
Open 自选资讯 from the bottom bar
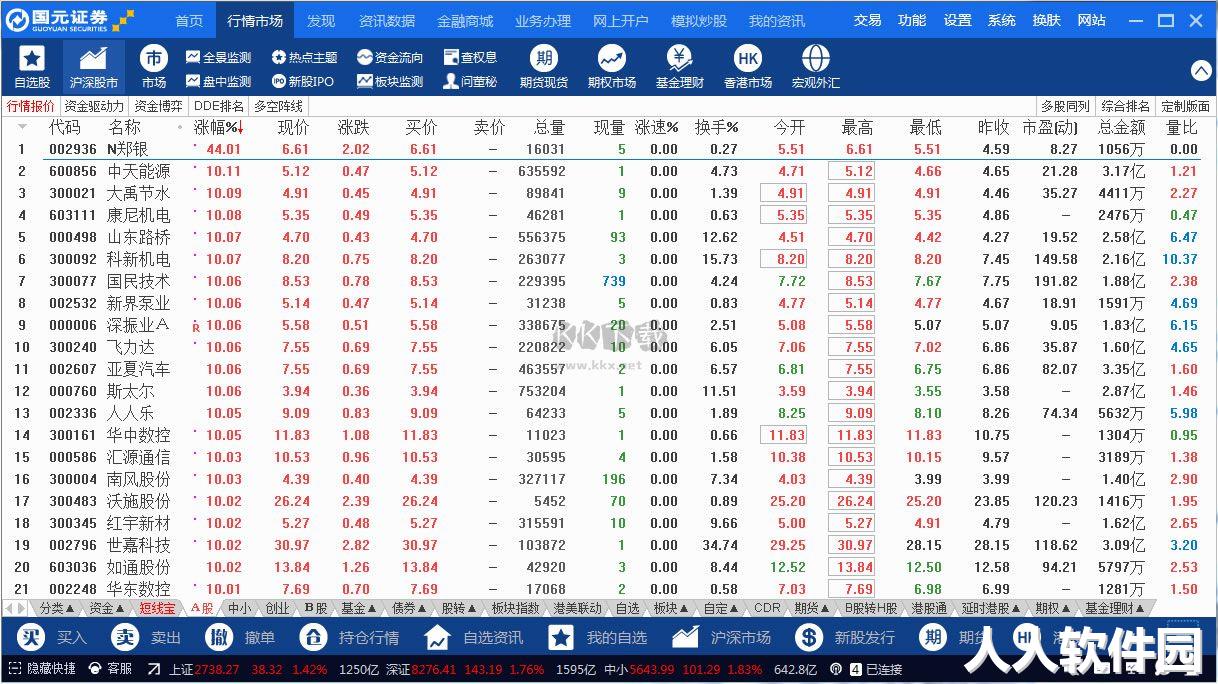click(473, 638)
